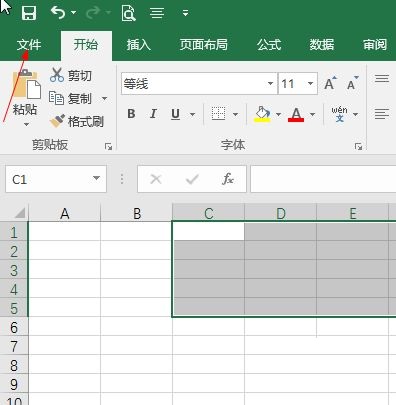Click cell A1
The width and height of the screenshot is (396, 405).
(65, 232)
